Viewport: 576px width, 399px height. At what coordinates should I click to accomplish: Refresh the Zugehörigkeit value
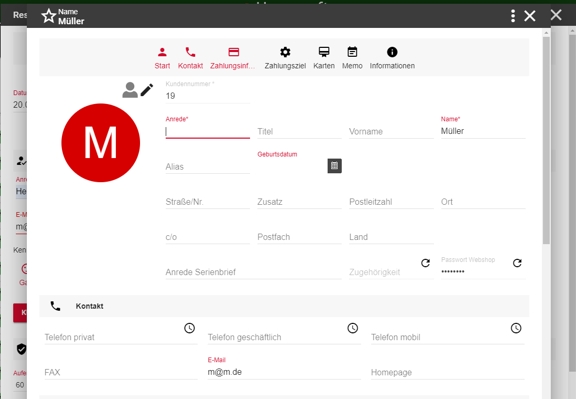(425, 263)
